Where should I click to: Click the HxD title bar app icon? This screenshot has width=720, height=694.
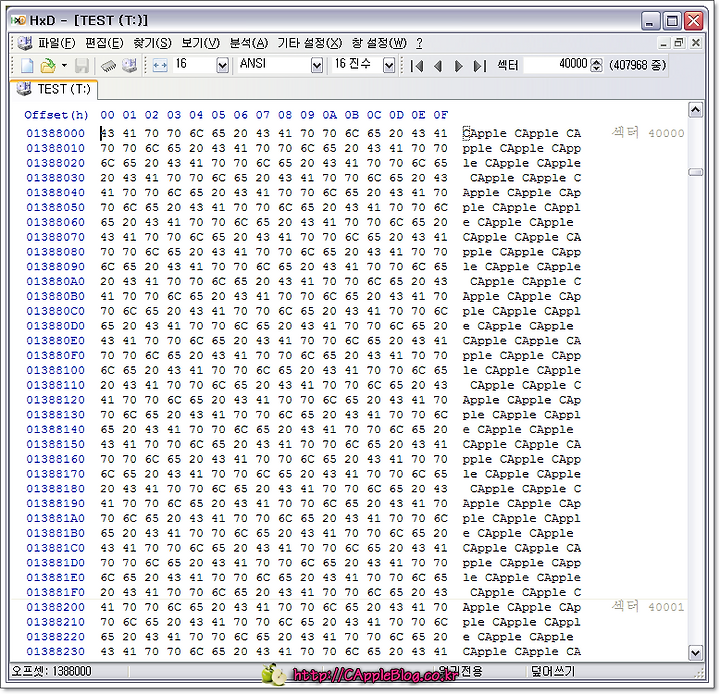point(19,20)
